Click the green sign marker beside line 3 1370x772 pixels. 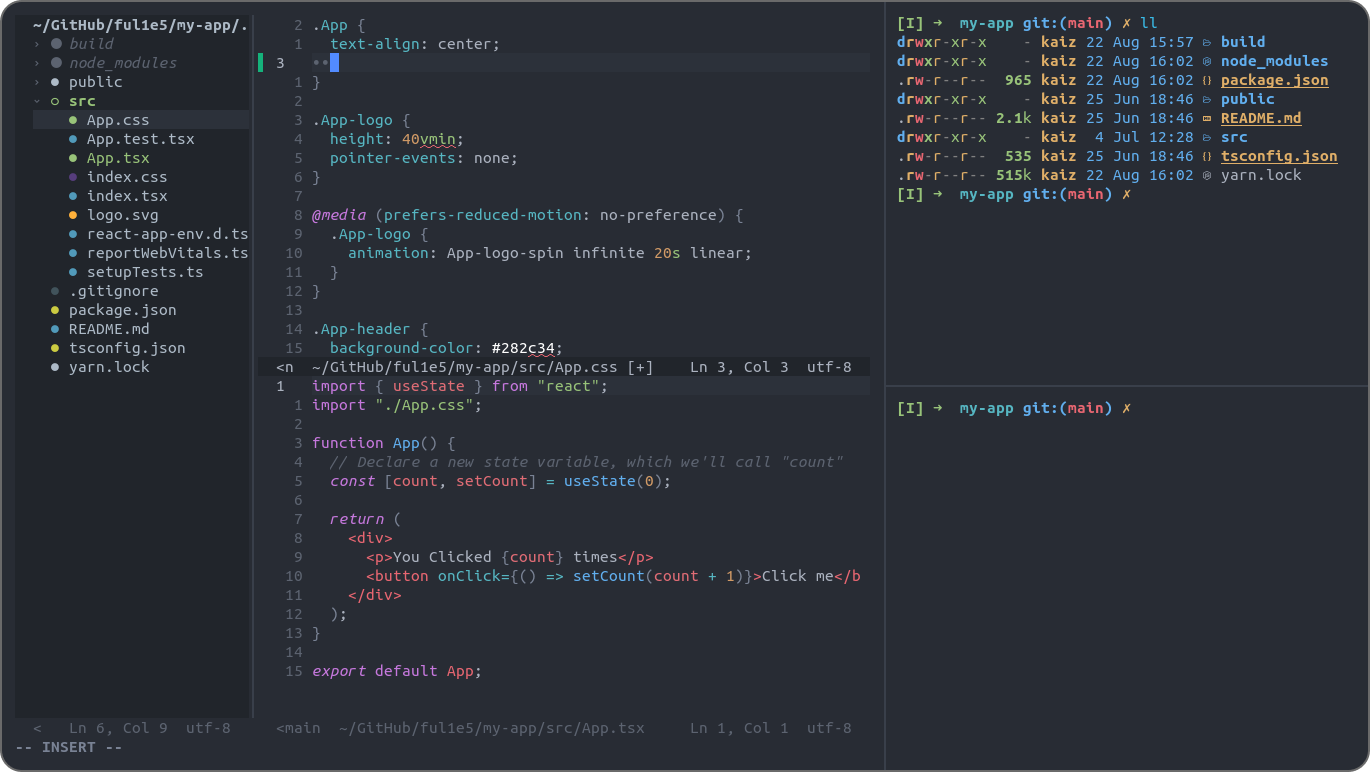tap(260, 63)
